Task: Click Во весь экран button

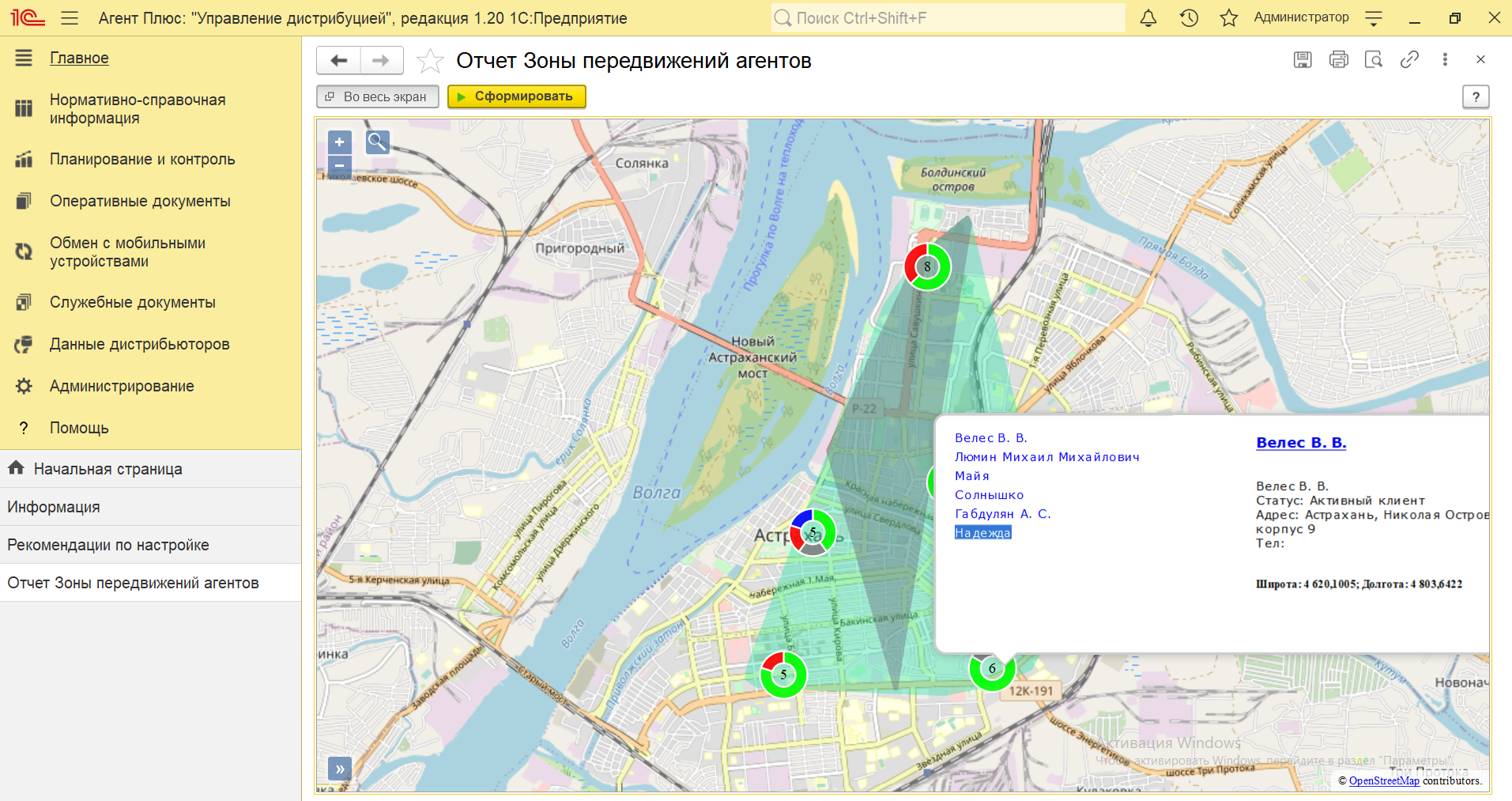Action: pos(378,96)
